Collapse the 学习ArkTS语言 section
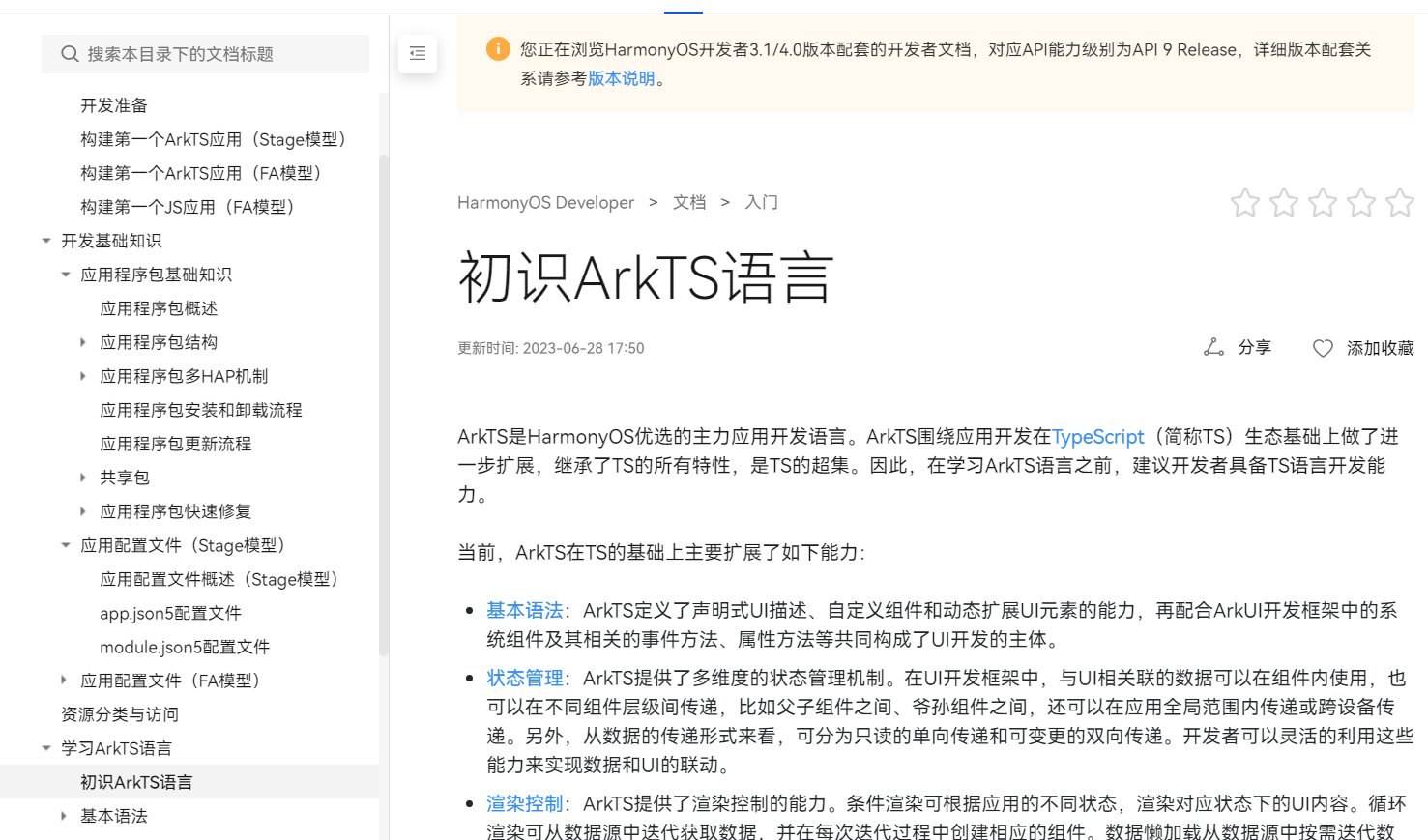 [45, 748]
